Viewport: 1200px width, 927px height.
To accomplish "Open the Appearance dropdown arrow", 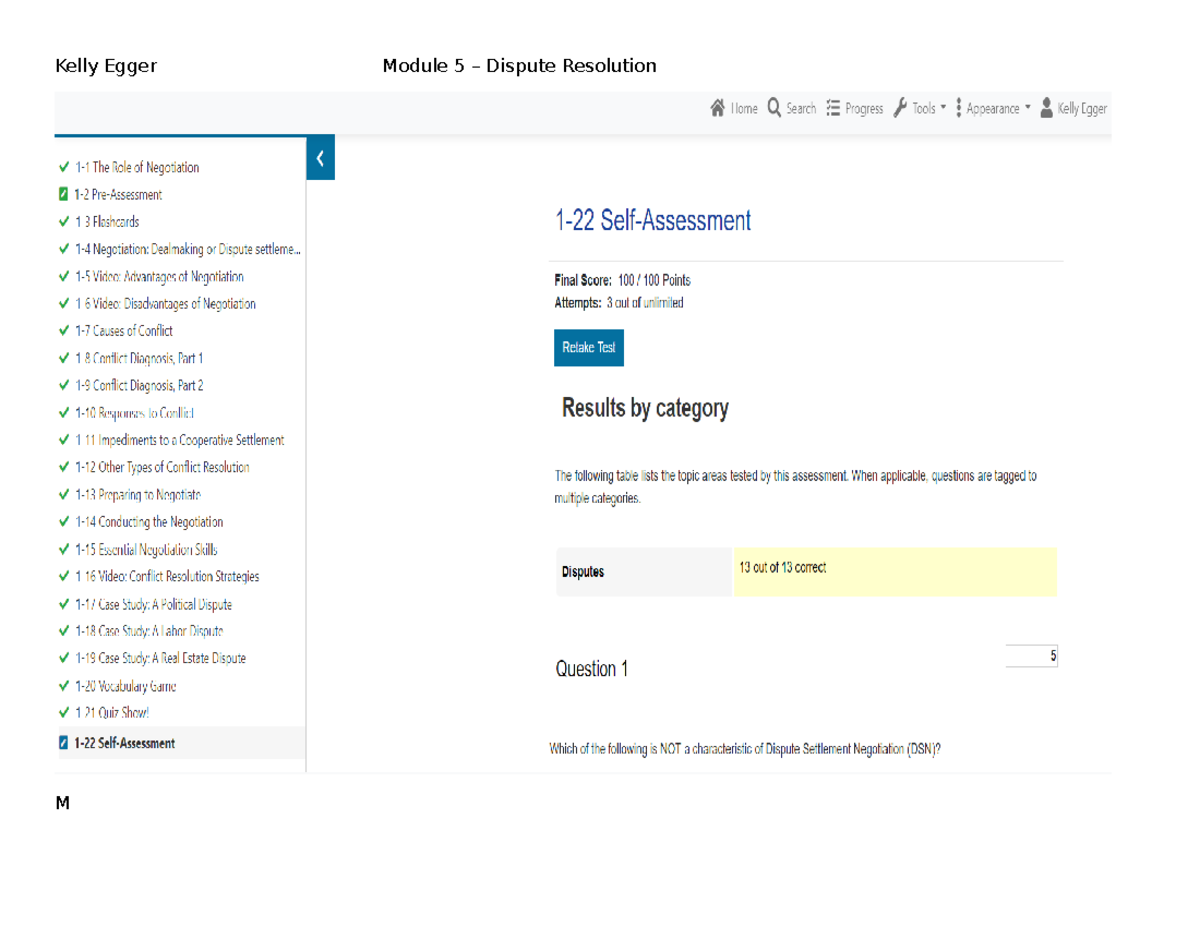I will click(x=1027, y=108).
